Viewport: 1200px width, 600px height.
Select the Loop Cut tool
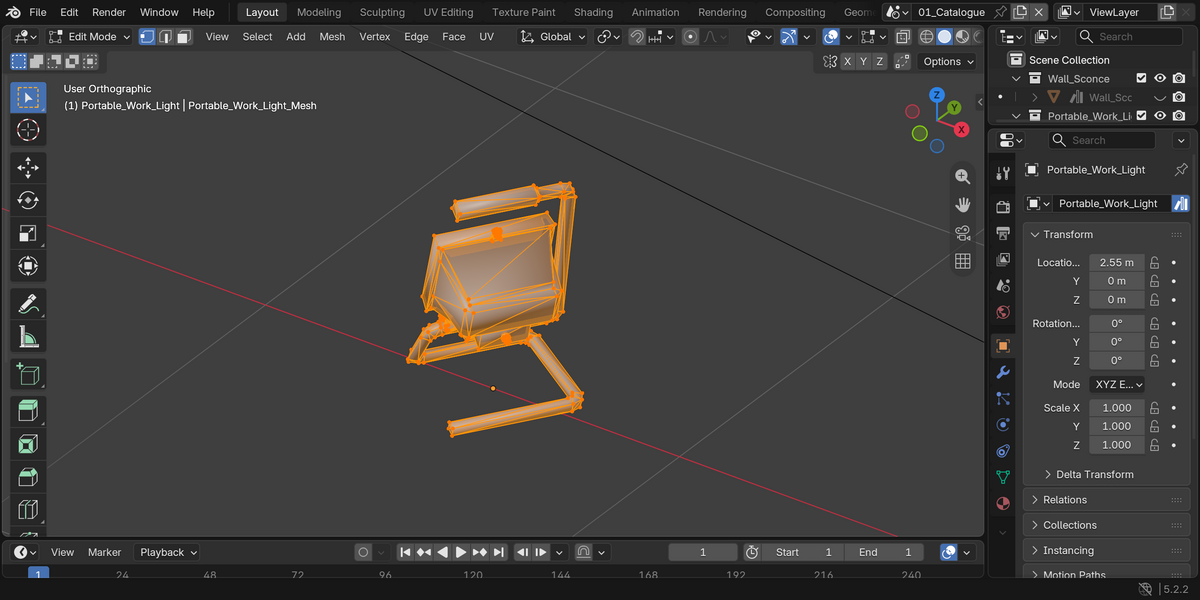point(28,510)
